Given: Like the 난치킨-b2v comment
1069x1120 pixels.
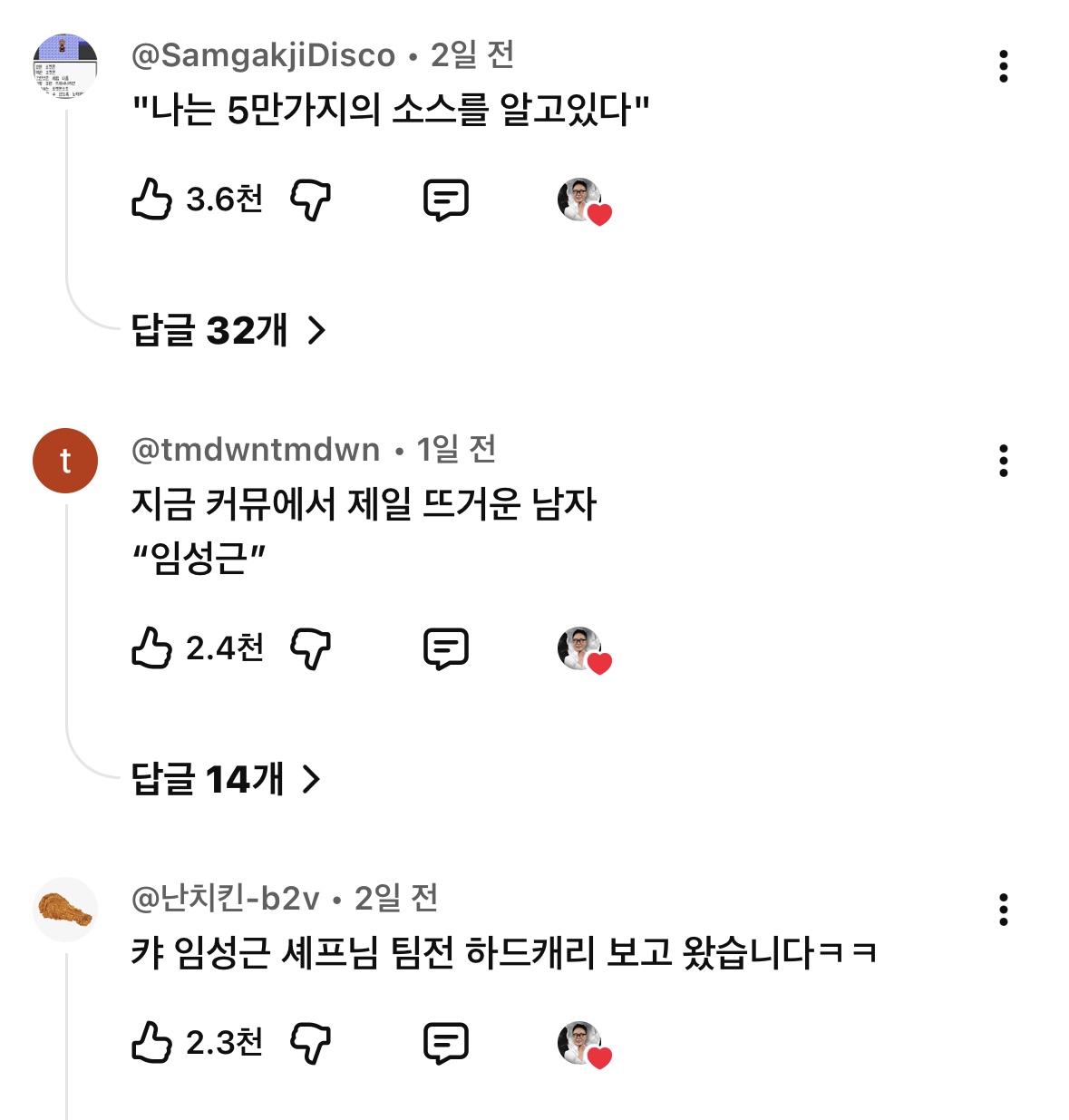Looking at the screenshot, I should tap(152, 1043).
